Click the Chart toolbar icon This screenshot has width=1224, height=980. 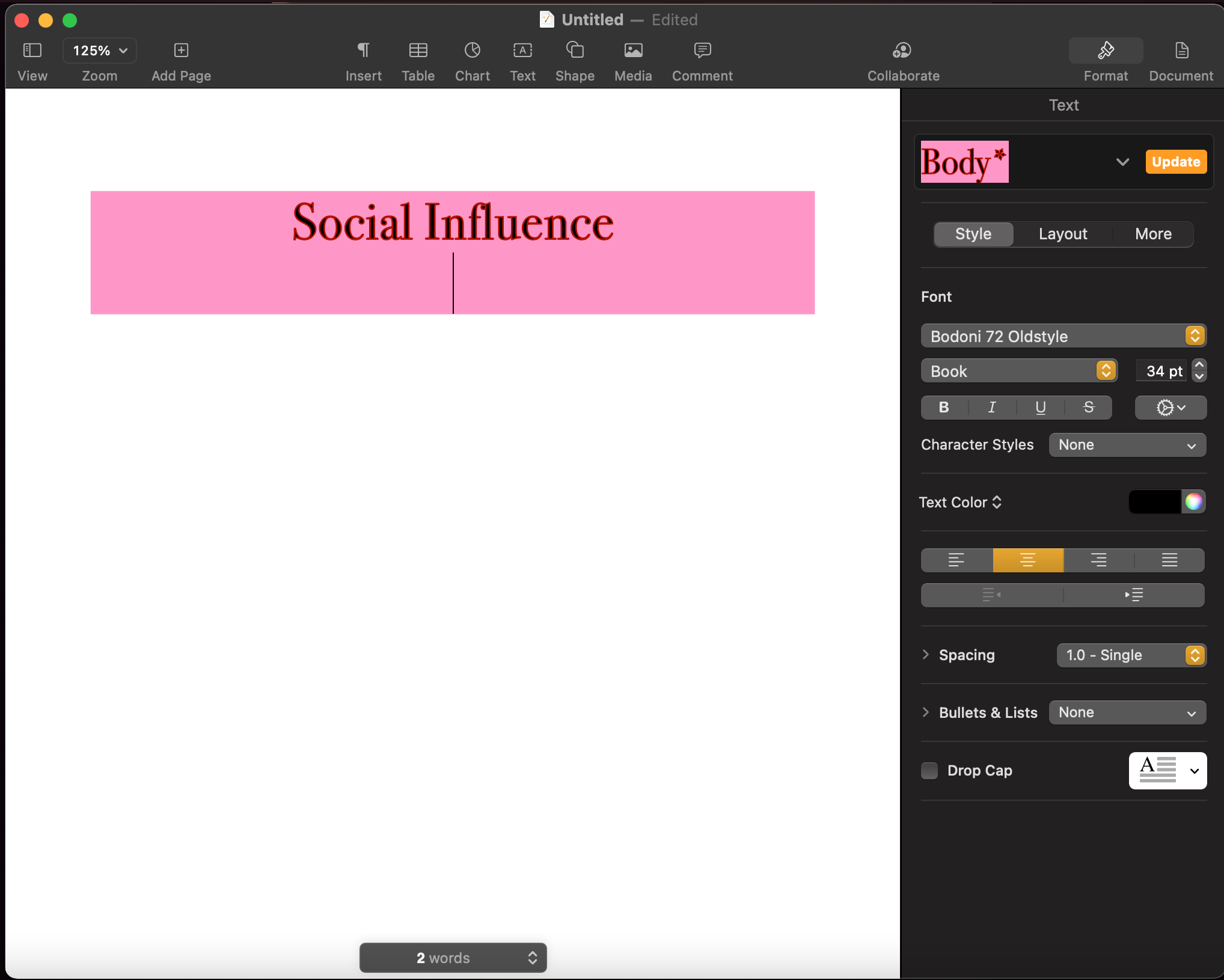point(472,51)
